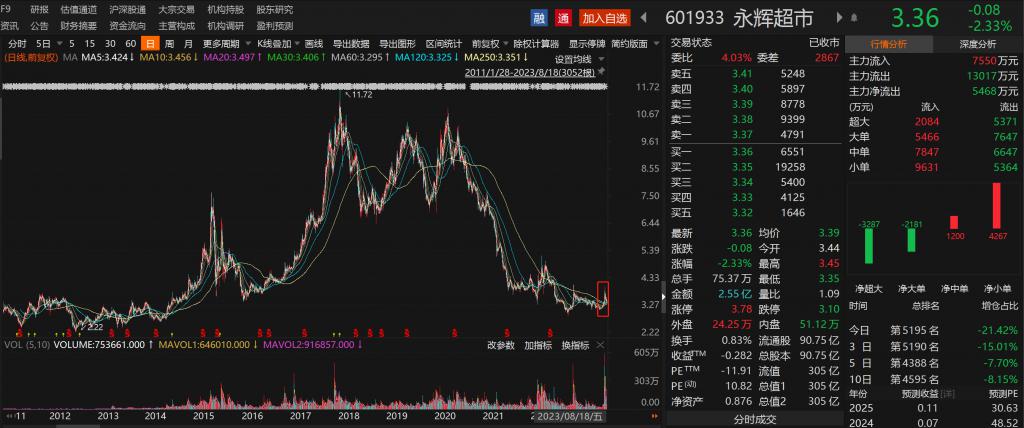
Task: Click the blue 融 margin trading icon
Action: (540, 18)
